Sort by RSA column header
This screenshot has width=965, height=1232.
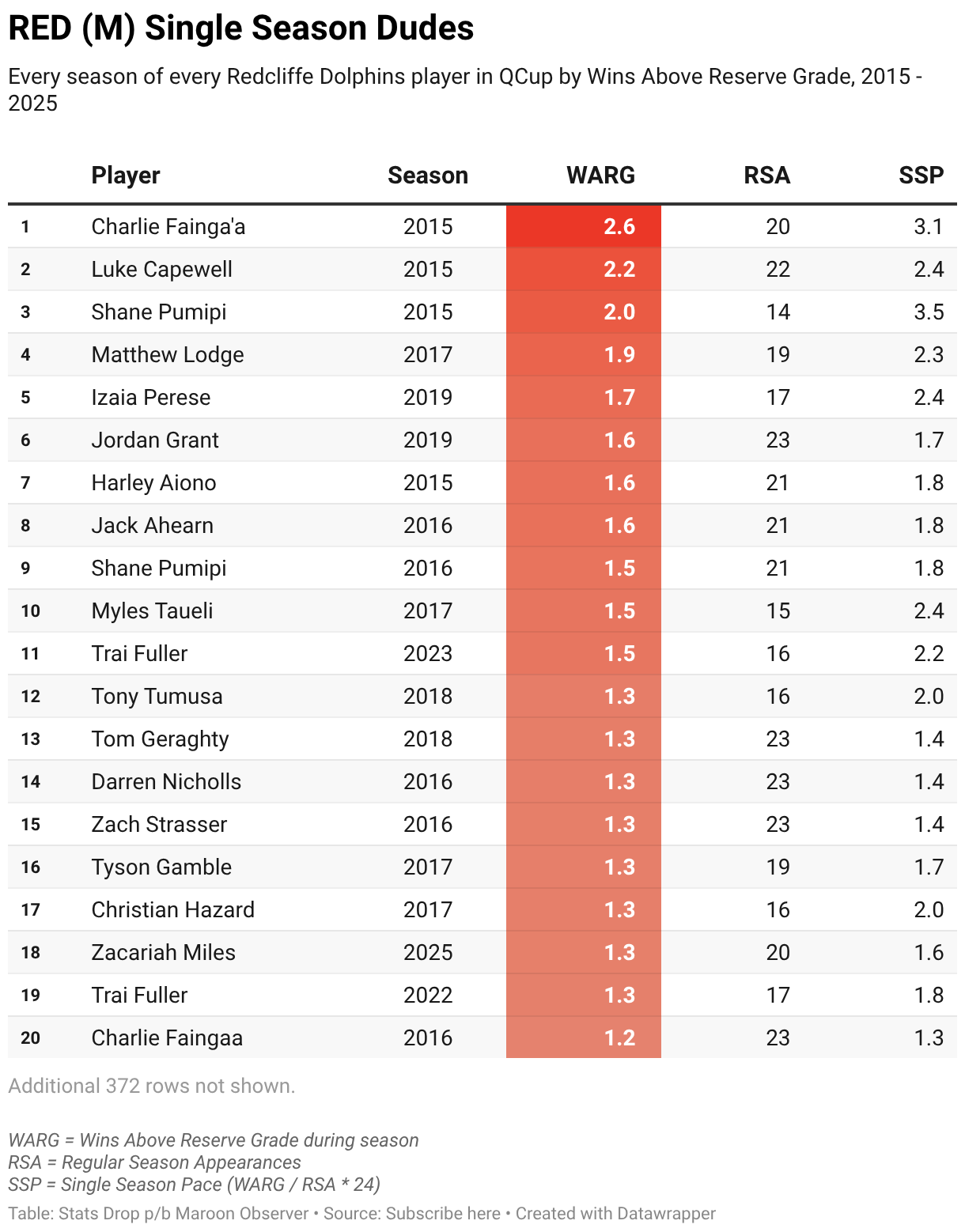(x=766, y=176)
